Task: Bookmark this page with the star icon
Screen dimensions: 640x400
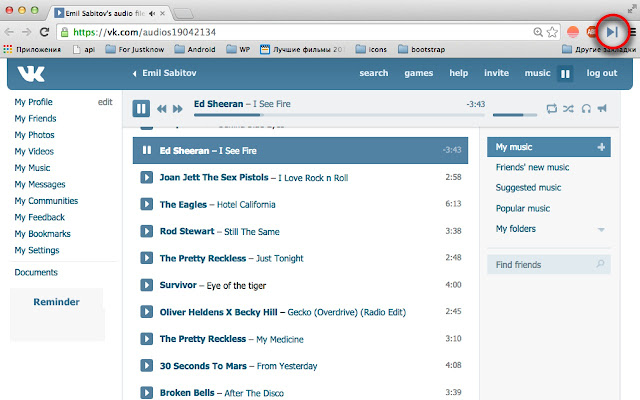Action: (x=552, y=32)
